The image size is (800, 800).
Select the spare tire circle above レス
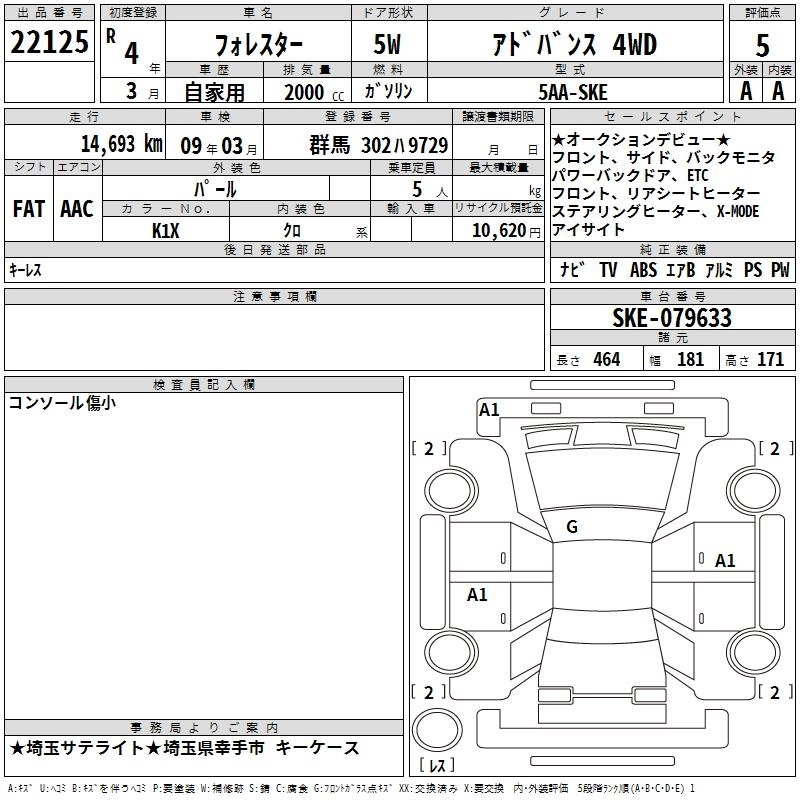[x=436, y=731]
